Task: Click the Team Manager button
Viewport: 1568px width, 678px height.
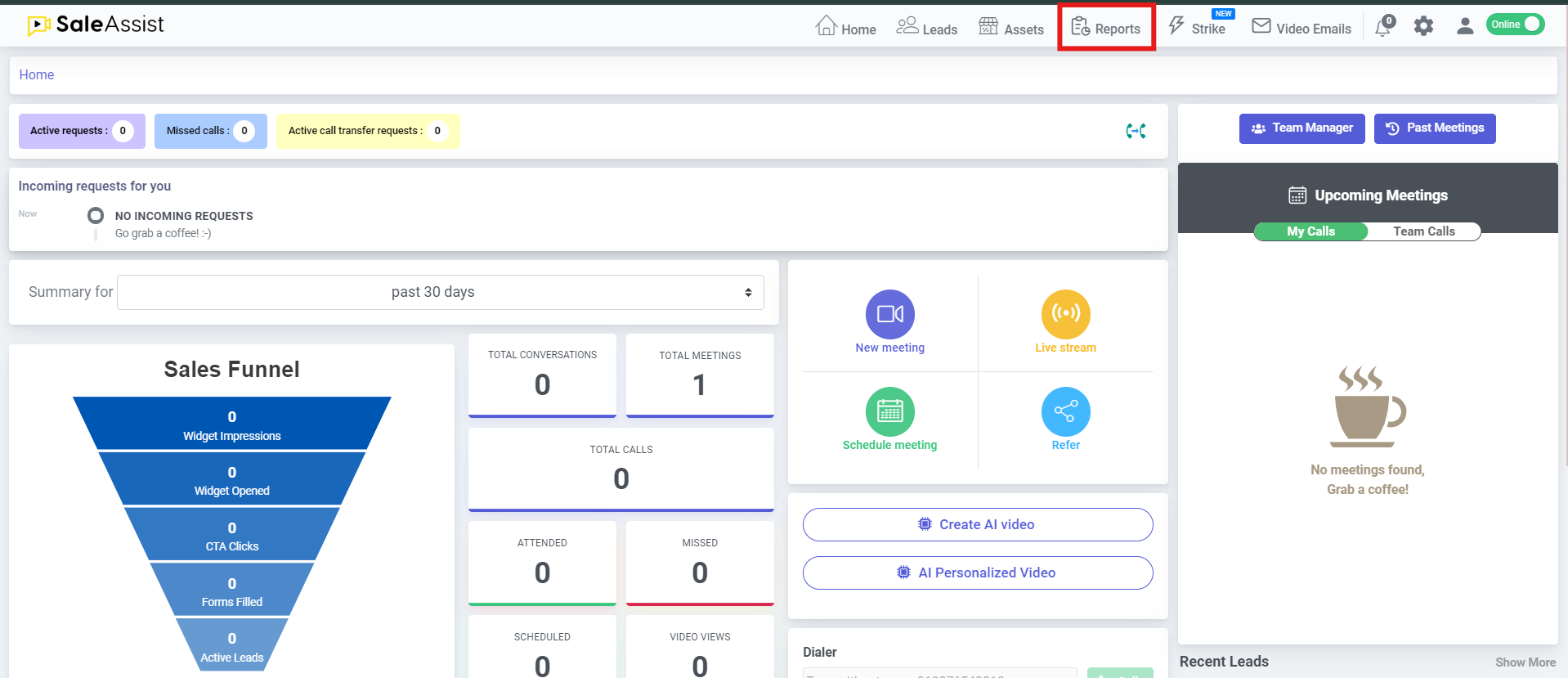Action: pos(1301,128)
